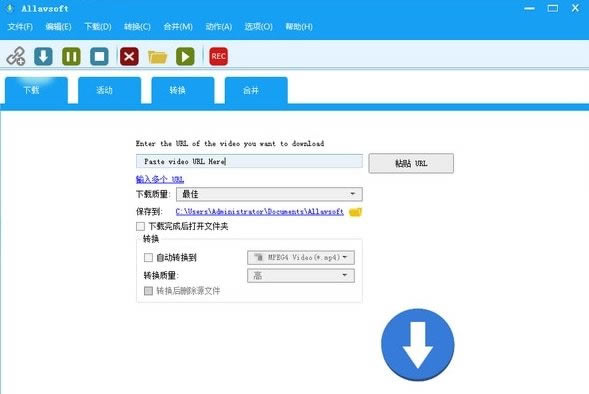Browse save location with yellow folder icon
The width and height of the screenshot is (589, 394).
pos(355,212)
